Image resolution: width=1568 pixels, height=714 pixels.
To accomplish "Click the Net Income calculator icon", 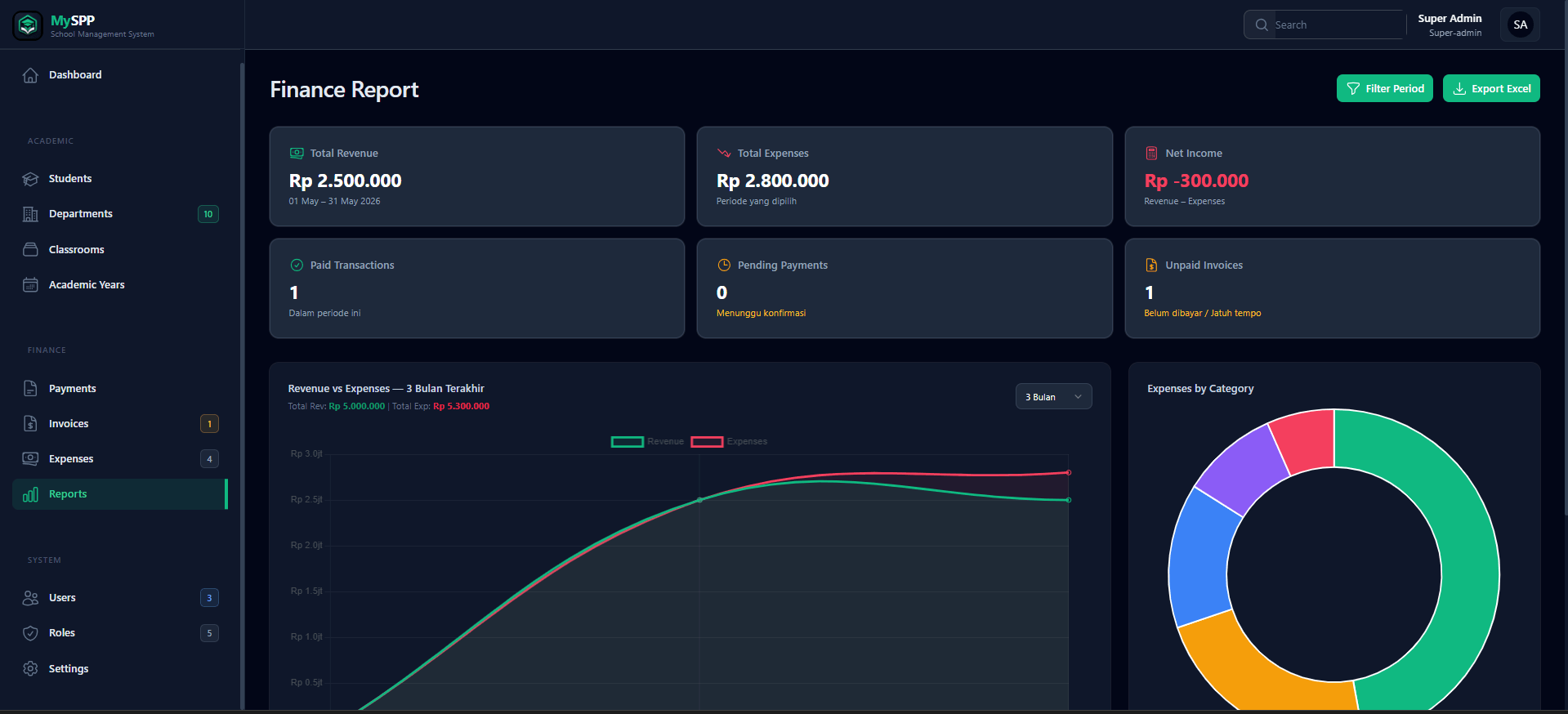I will [1151, 153].
